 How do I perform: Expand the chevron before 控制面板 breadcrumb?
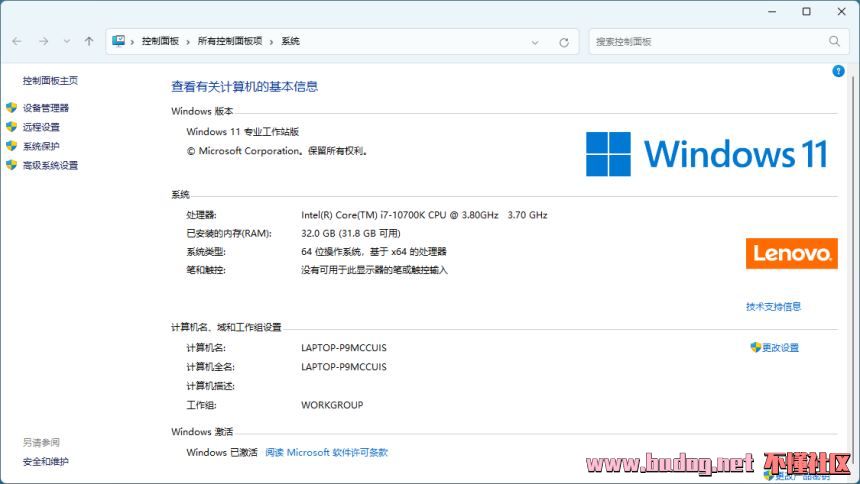132,42
